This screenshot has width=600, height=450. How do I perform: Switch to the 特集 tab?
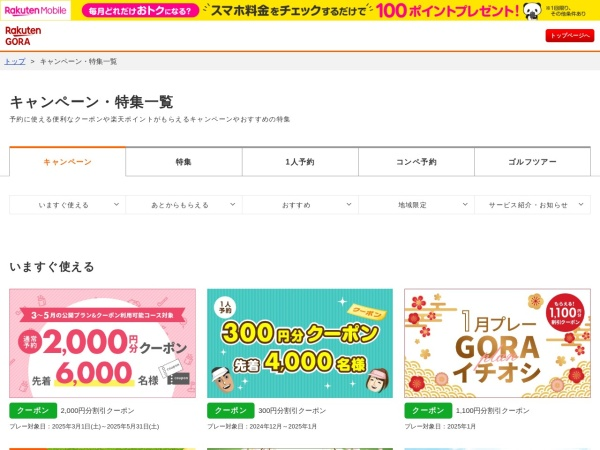[x=184, y=162]
